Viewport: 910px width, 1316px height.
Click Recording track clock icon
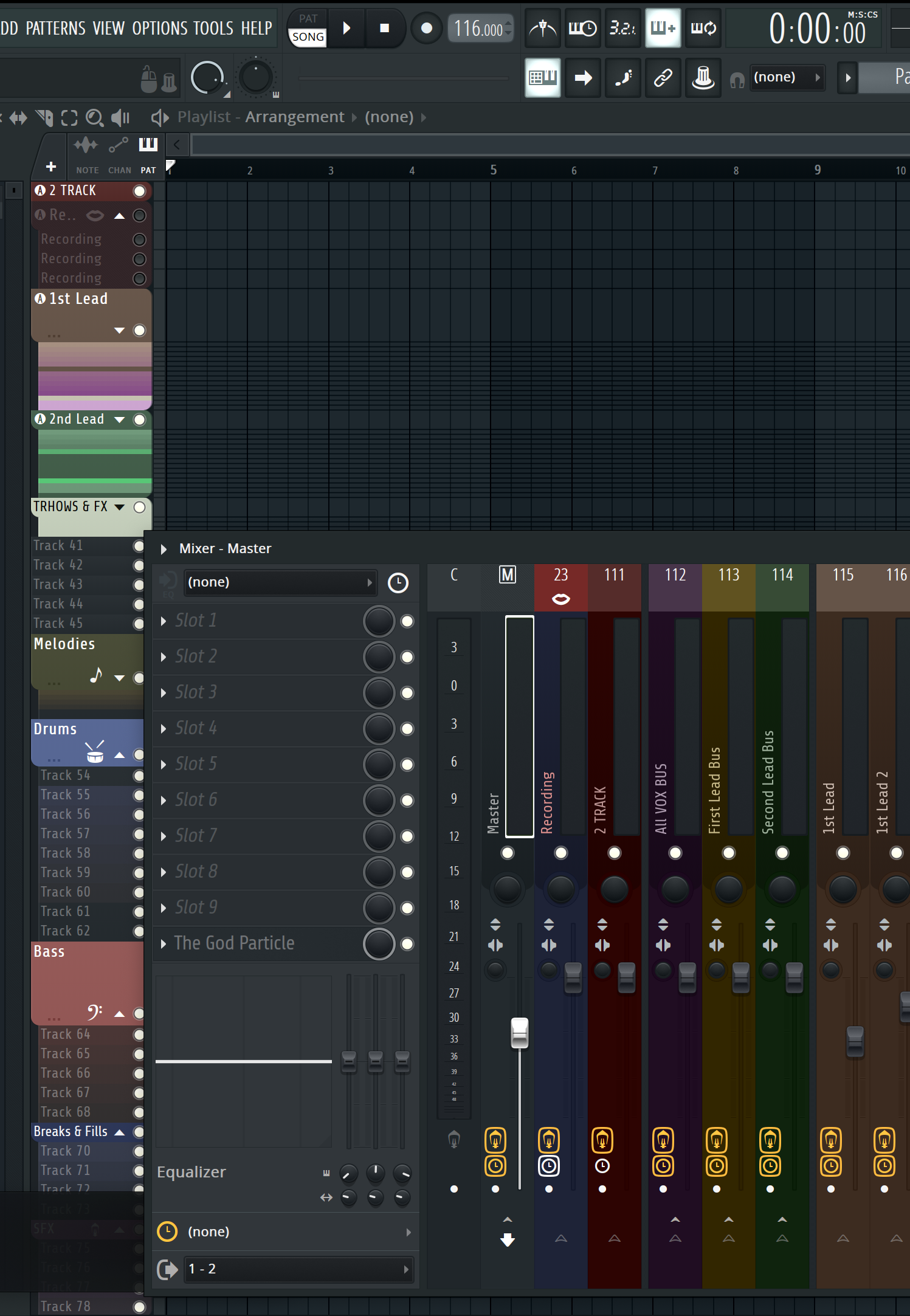pos(549,1166)
